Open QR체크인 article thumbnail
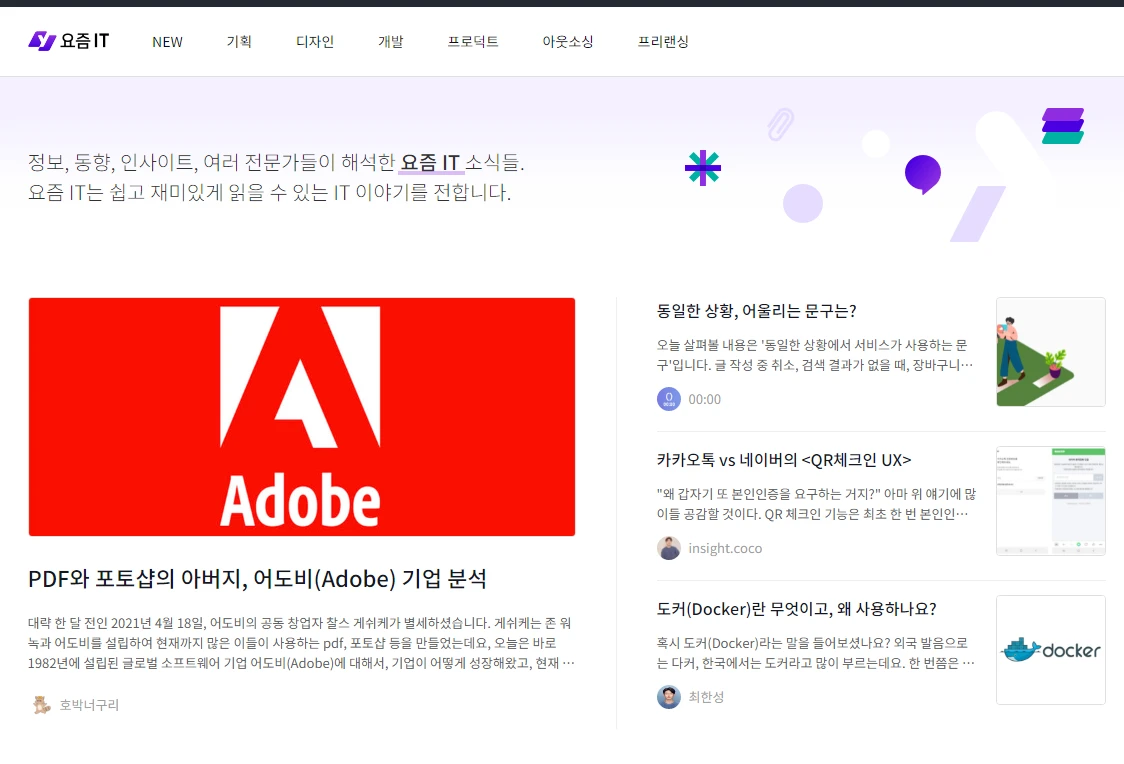The image size is (1124, 764). pyautogui.click(x=1051, y=501)
